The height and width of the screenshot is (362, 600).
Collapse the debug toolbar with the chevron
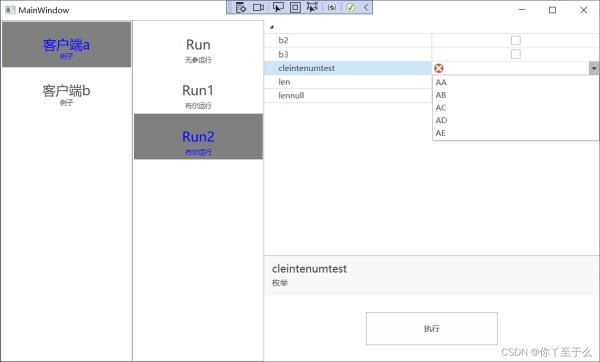(366, 7)
